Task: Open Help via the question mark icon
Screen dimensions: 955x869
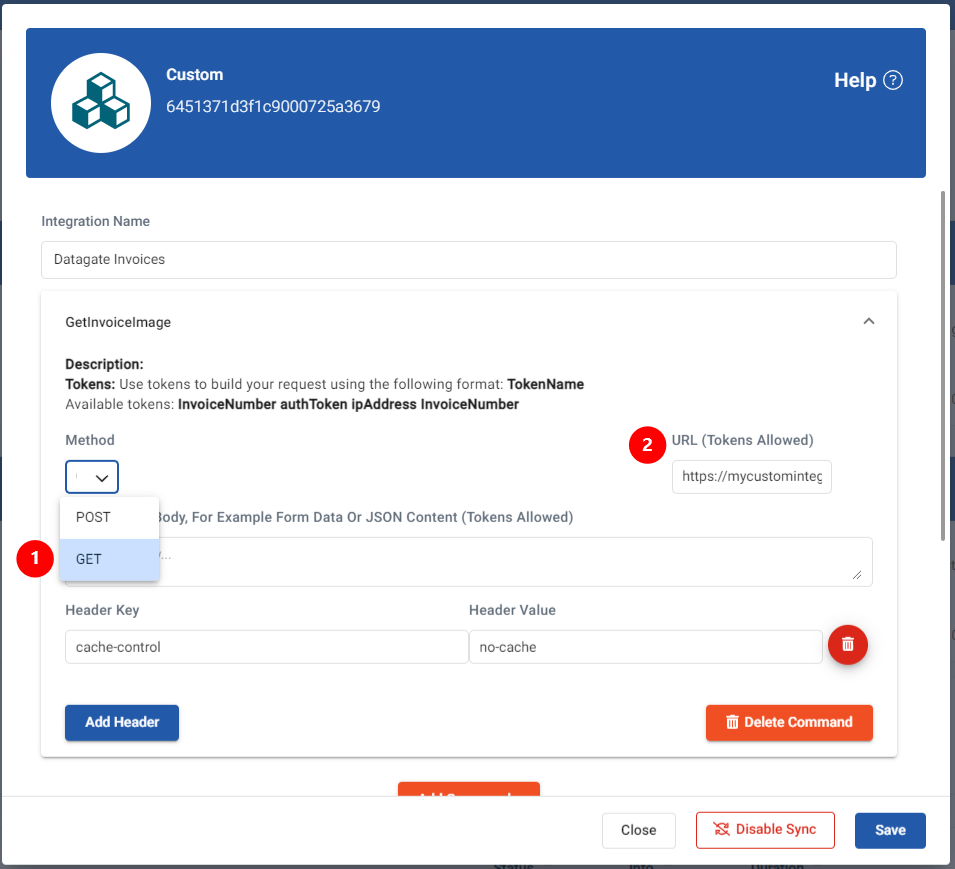Action: [x=893, y=80]
